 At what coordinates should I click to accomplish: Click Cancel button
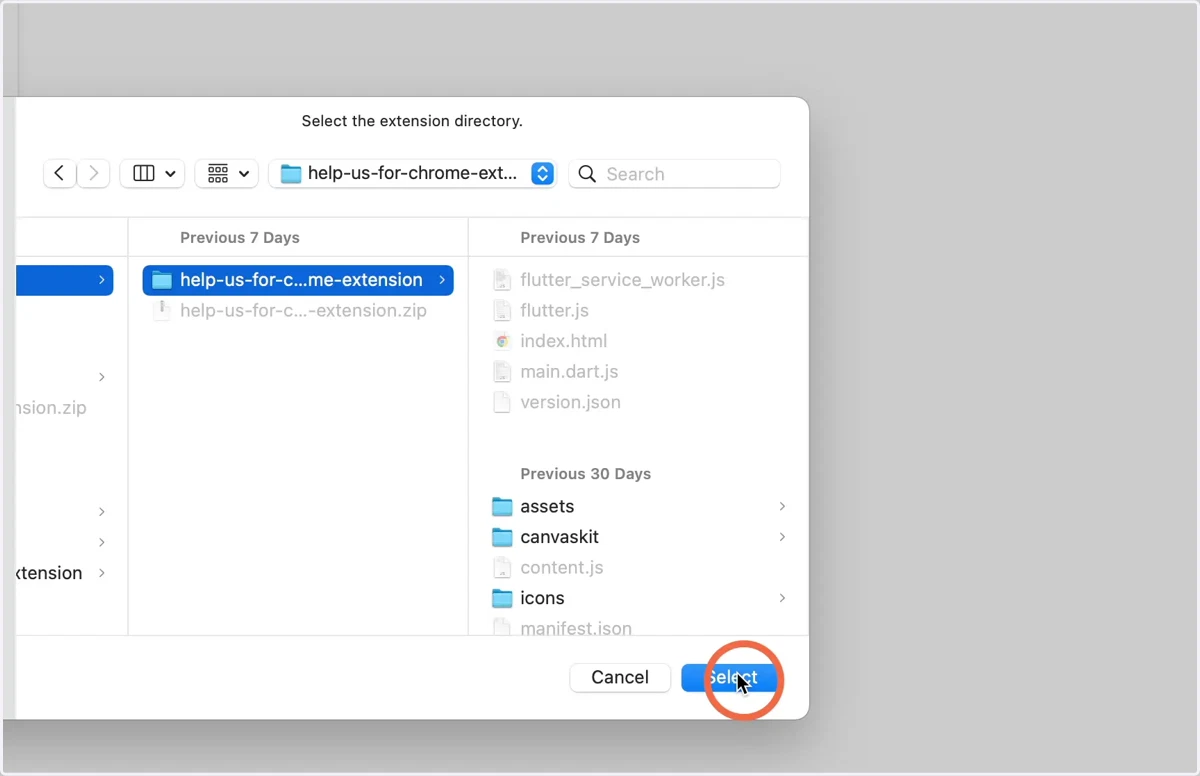tap(620, 677)
